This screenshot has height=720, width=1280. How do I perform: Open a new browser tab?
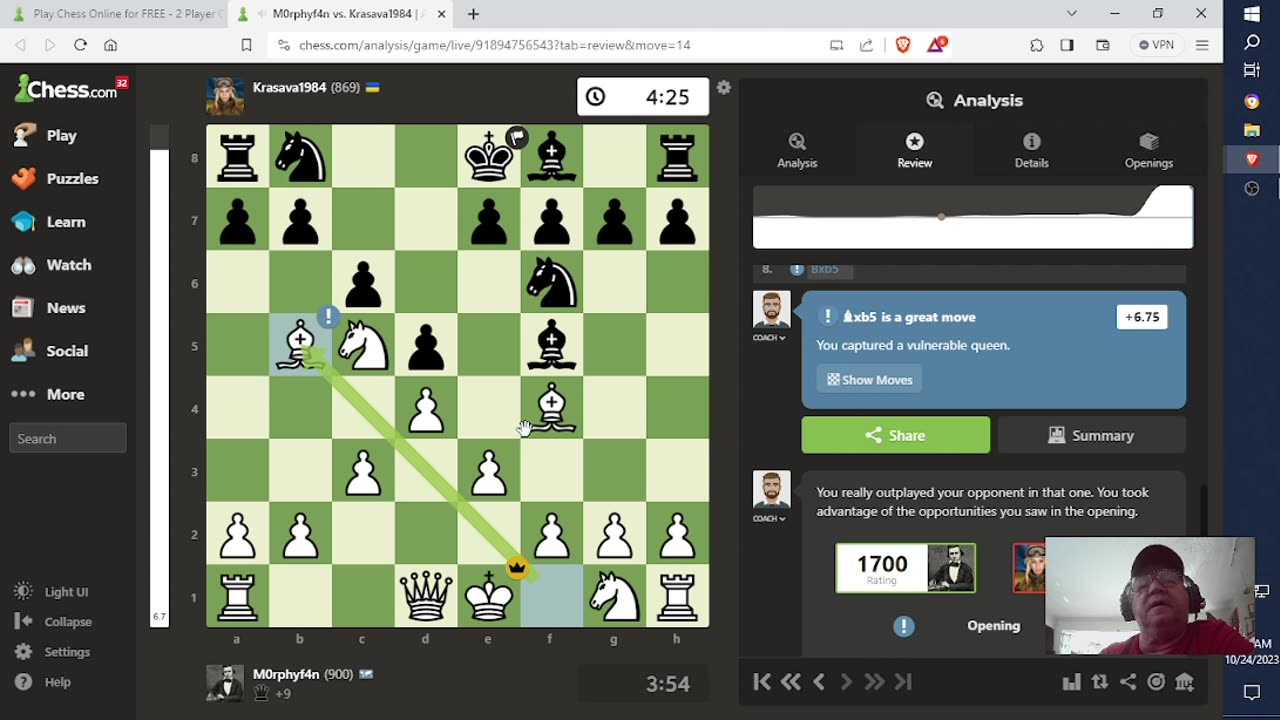point(473,14)
